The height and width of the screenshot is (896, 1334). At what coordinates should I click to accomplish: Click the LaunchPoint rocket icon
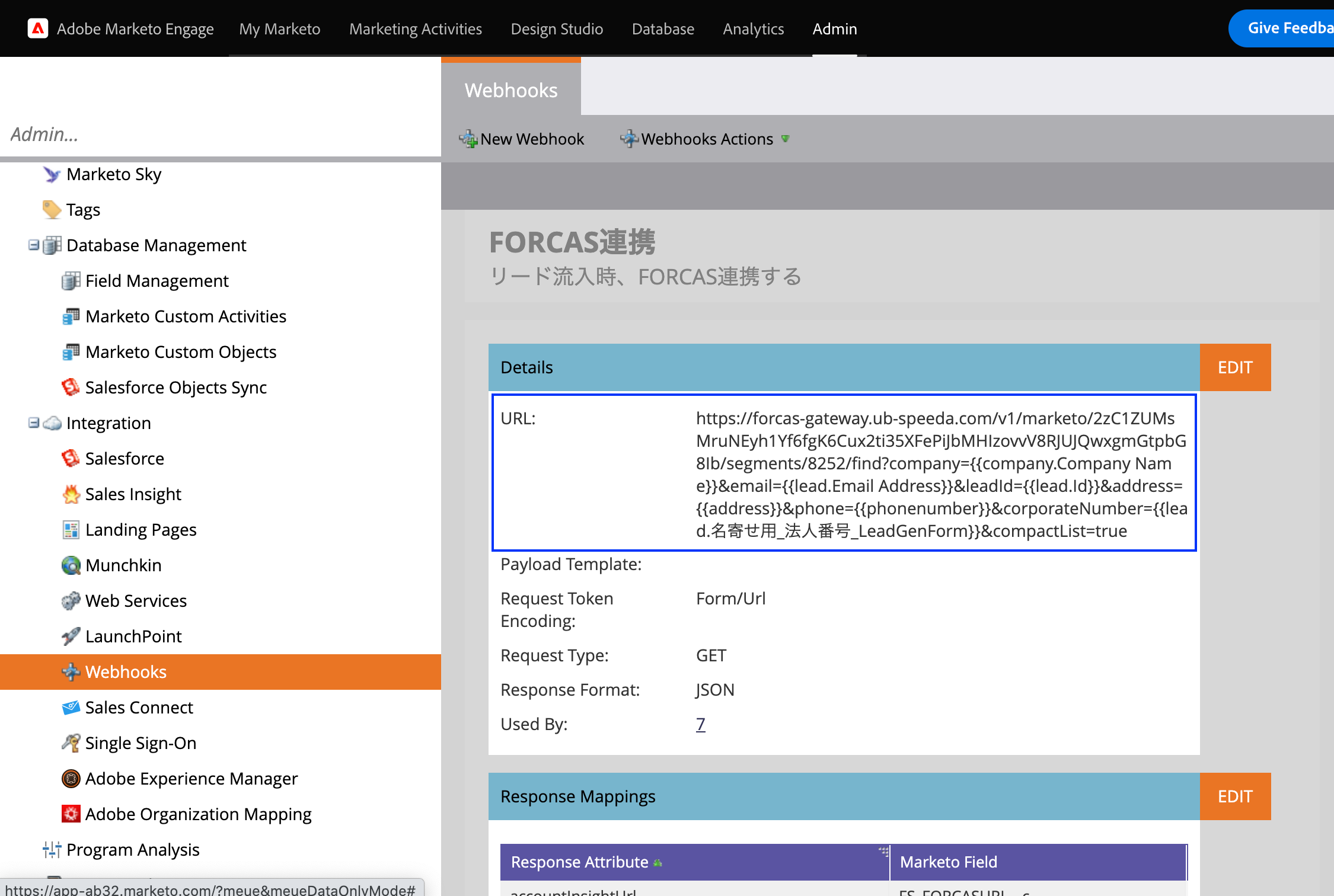coord(71,636)
